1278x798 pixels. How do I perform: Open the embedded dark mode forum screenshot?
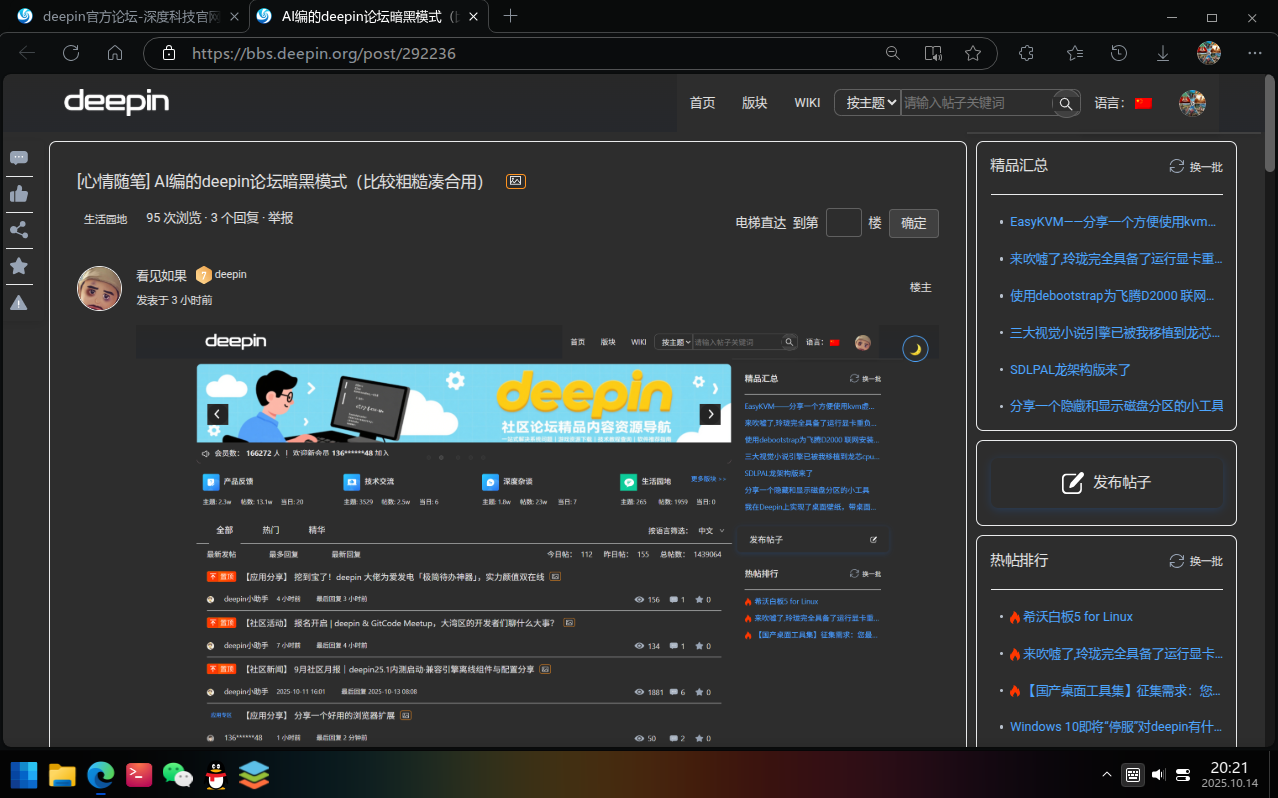click(537, 535)
